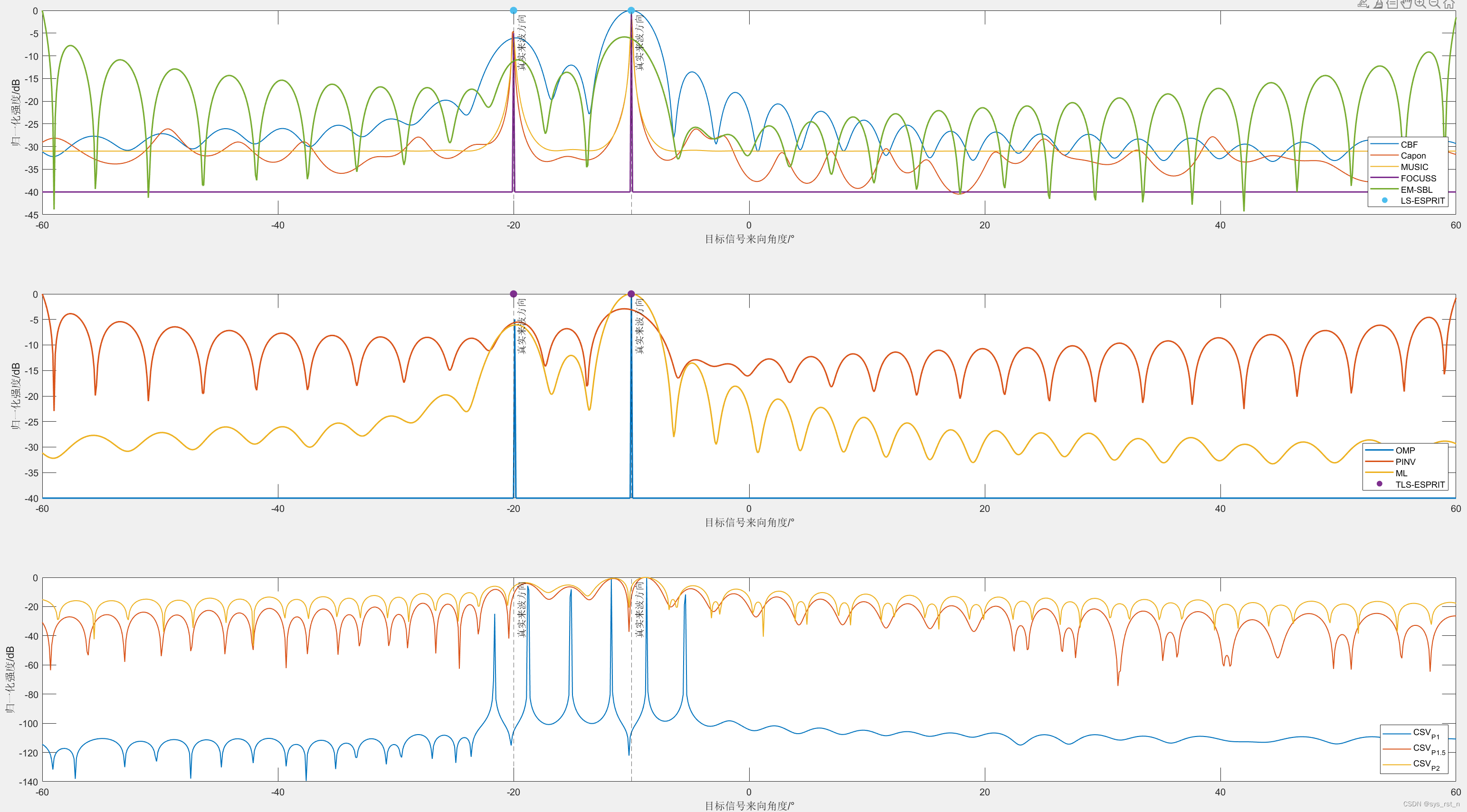The height and width of the screenshot is (812, 1467).
Task: Select the zoom out magnifier
Action: pyautogui.click(x=1434, y=3)
